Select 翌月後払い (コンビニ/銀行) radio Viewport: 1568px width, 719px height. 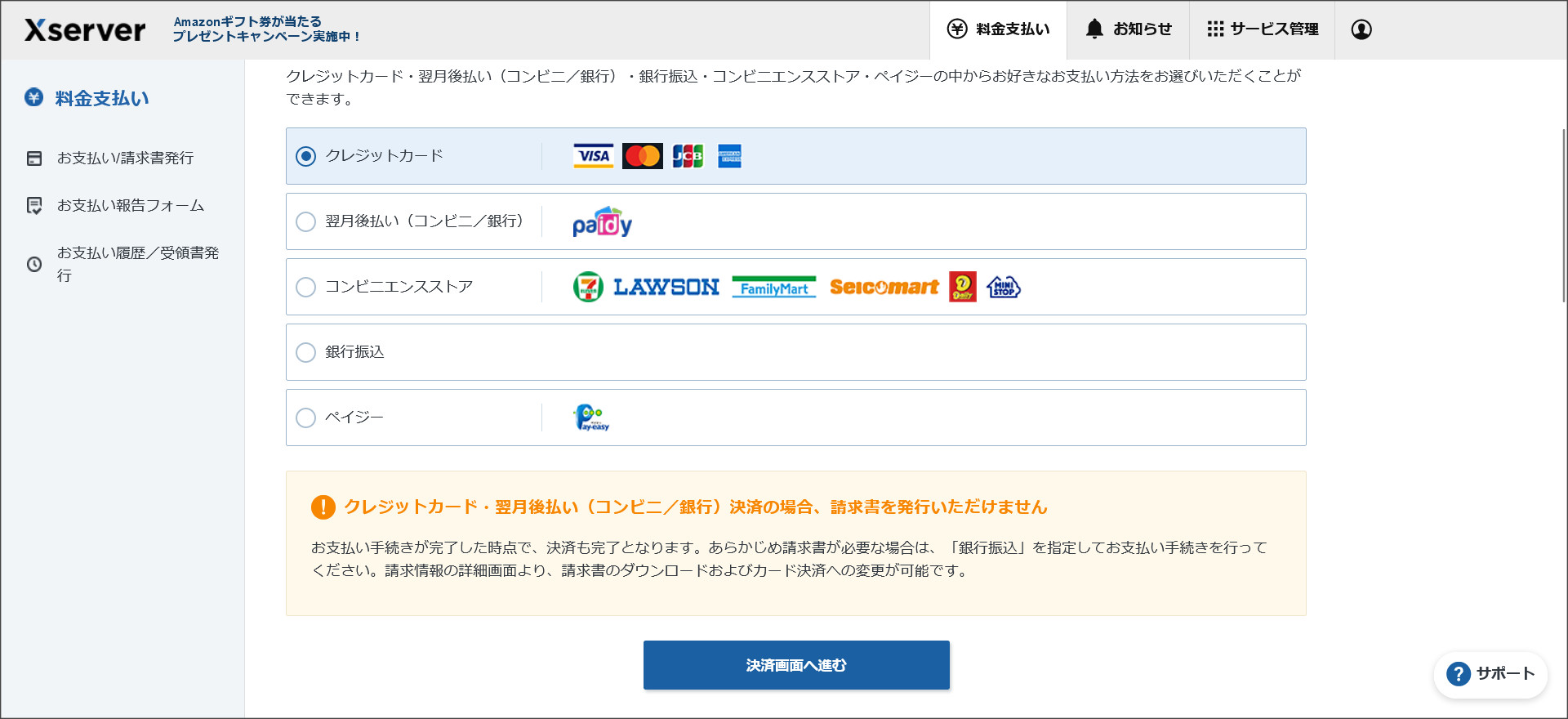305,221
